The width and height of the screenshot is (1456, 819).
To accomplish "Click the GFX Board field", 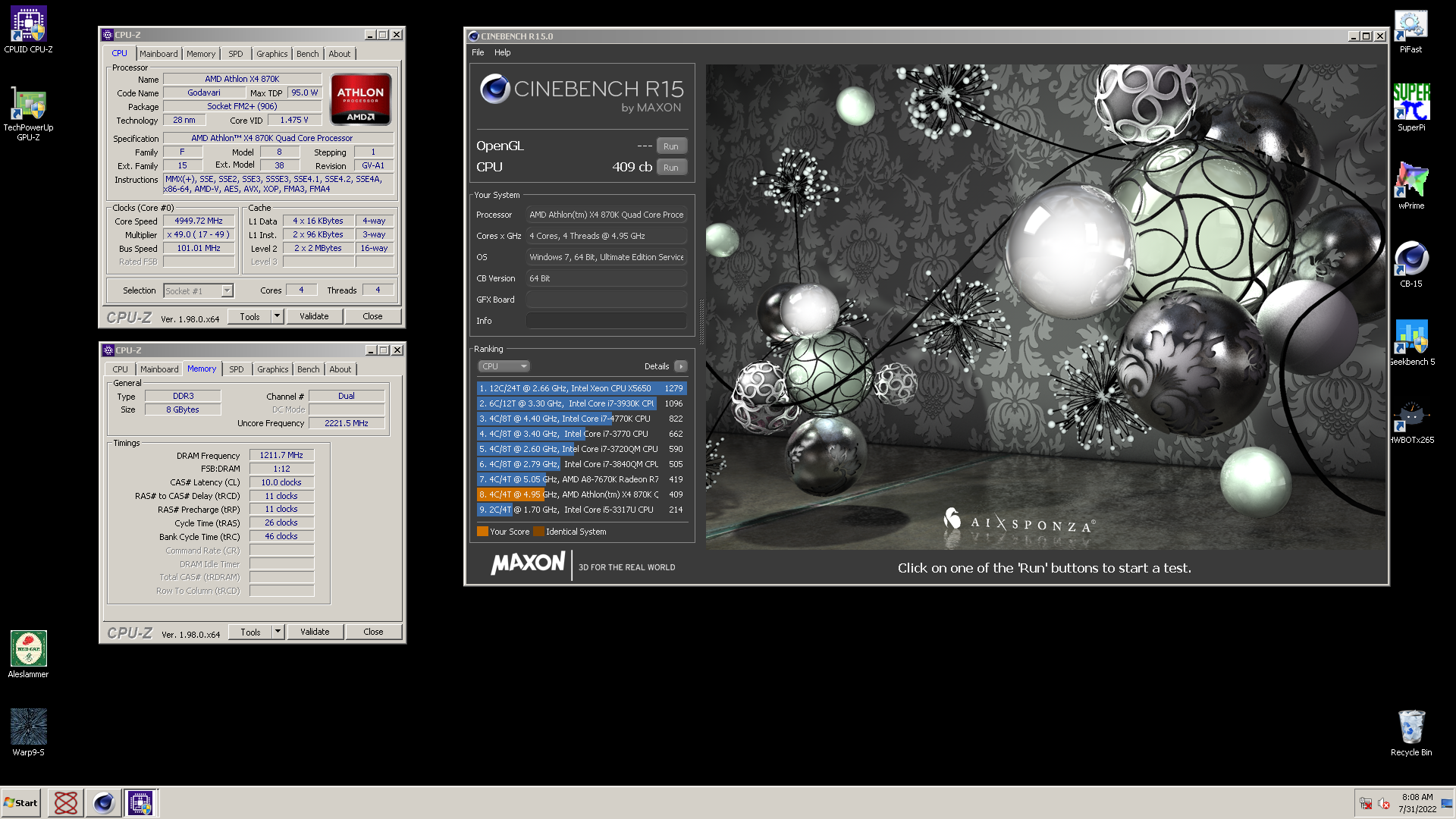I will (607, 300).
